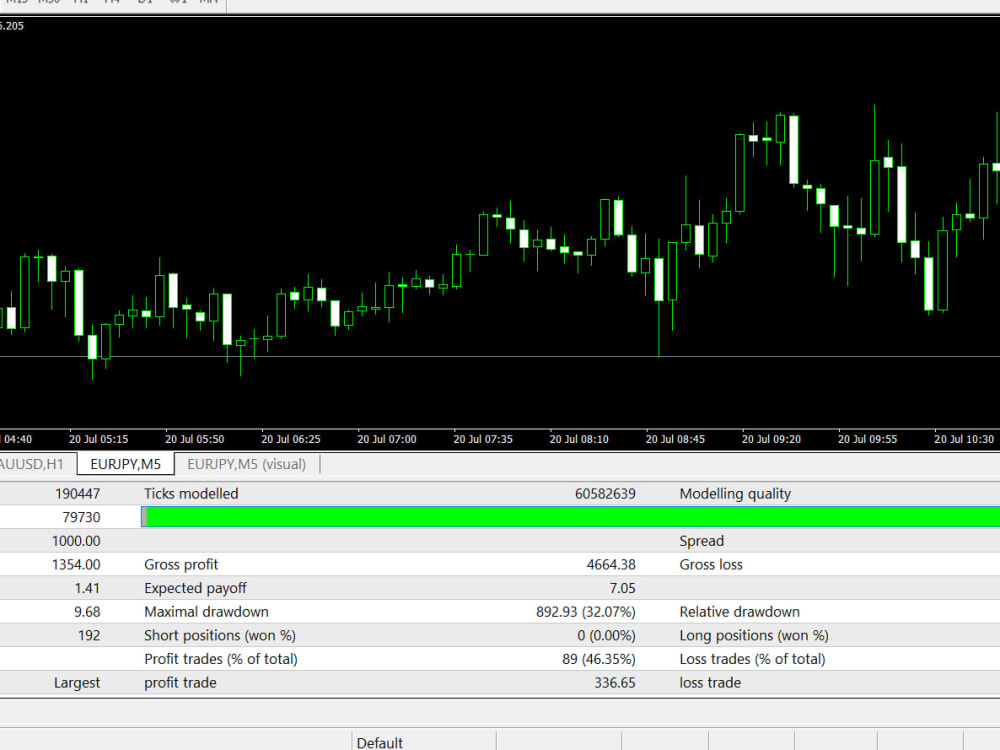1000x750 pixels.
Task: Click the 'profit trade' label
Action: click(x=180, y=682)
